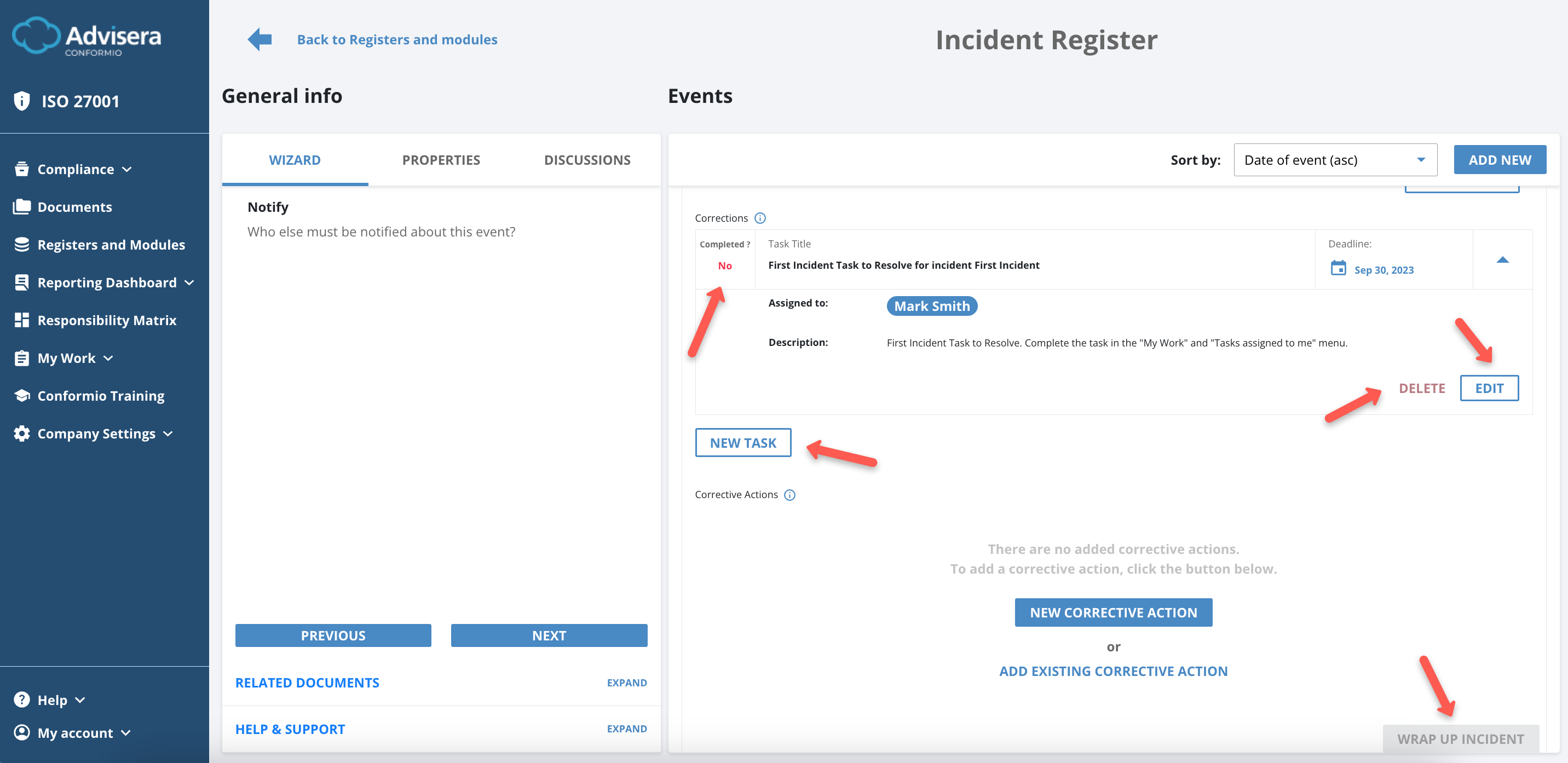Open Reporting Dashboard using its icon
This screenshot has height=763, width=1568.
22,282
